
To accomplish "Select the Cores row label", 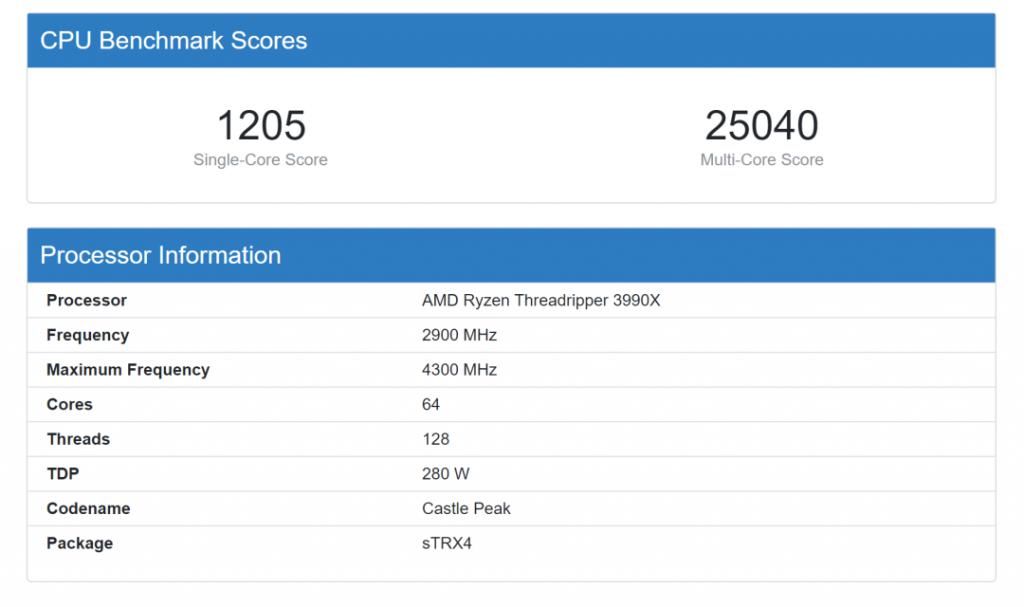I will pyautogui.click(x=69, y=404).
